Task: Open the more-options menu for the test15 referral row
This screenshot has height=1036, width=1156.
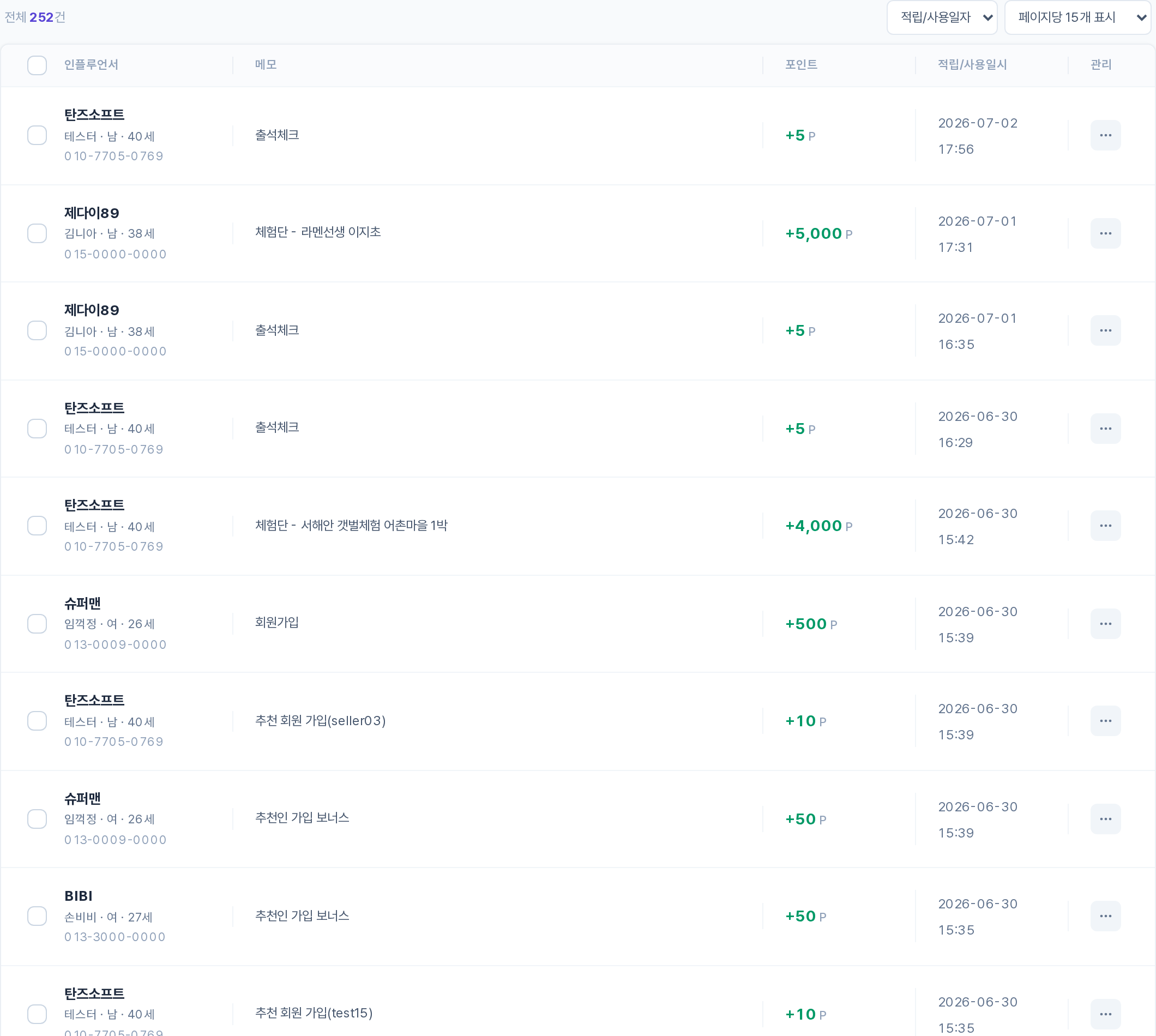Action: pos(1105,1014)
